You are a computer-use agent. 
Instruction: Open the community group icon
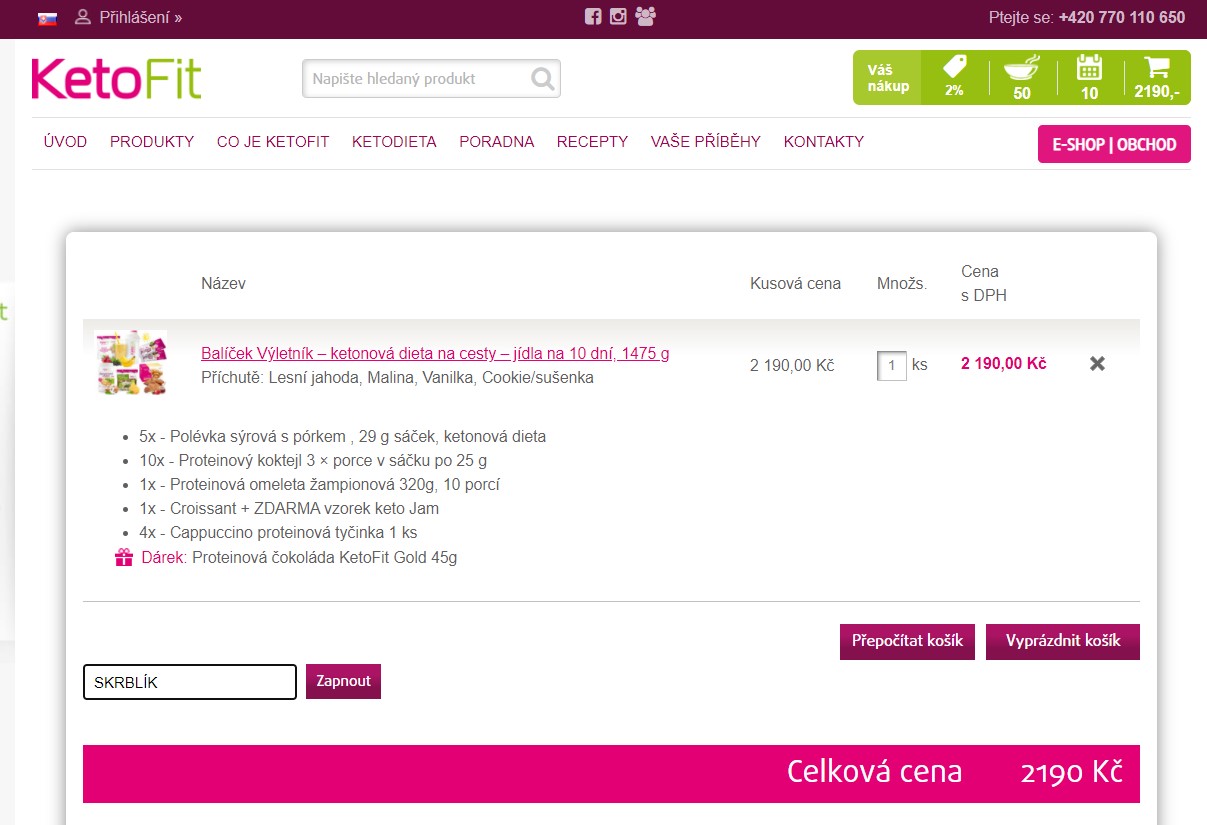(646, 17)
